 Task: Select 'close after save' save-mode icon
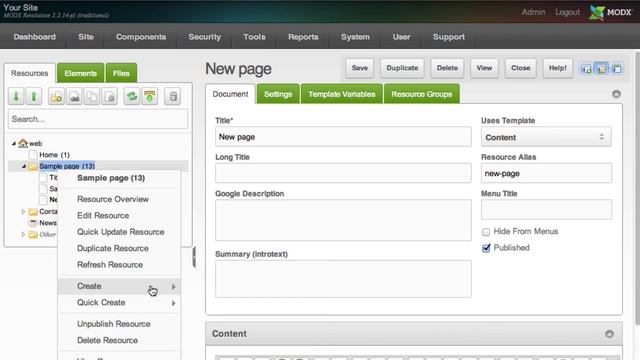tap(617, 69)
